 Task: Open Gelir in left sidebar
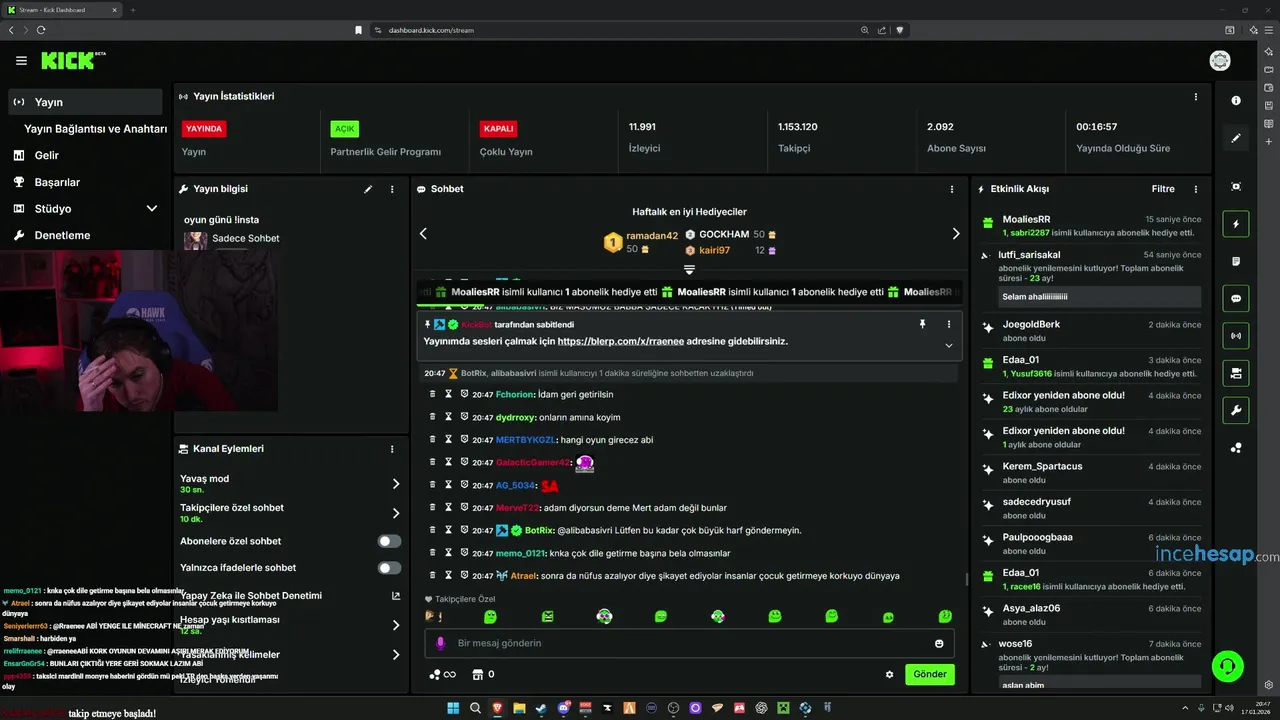click(47, 155)
